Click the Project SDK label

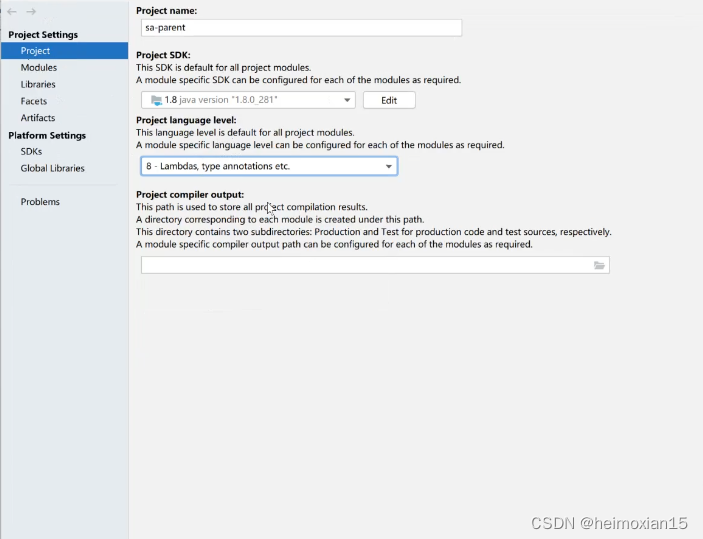163,55
